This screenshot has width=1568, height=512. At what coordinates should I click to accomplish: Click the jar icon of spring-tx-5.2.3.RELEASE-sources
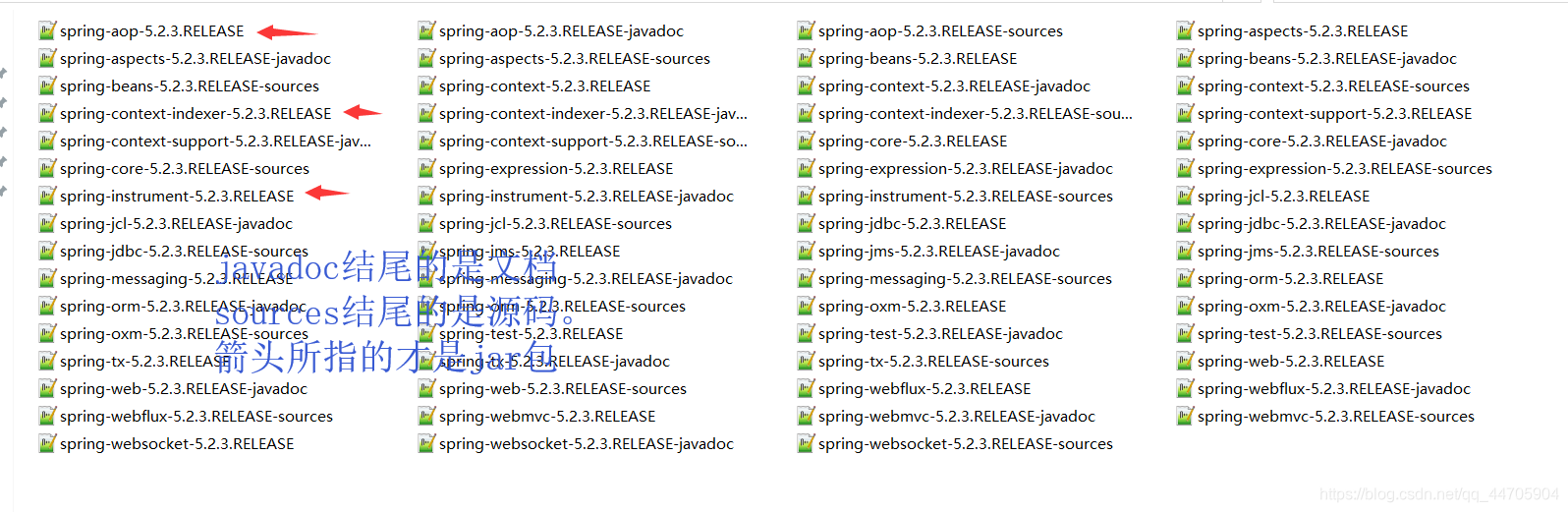806,362
